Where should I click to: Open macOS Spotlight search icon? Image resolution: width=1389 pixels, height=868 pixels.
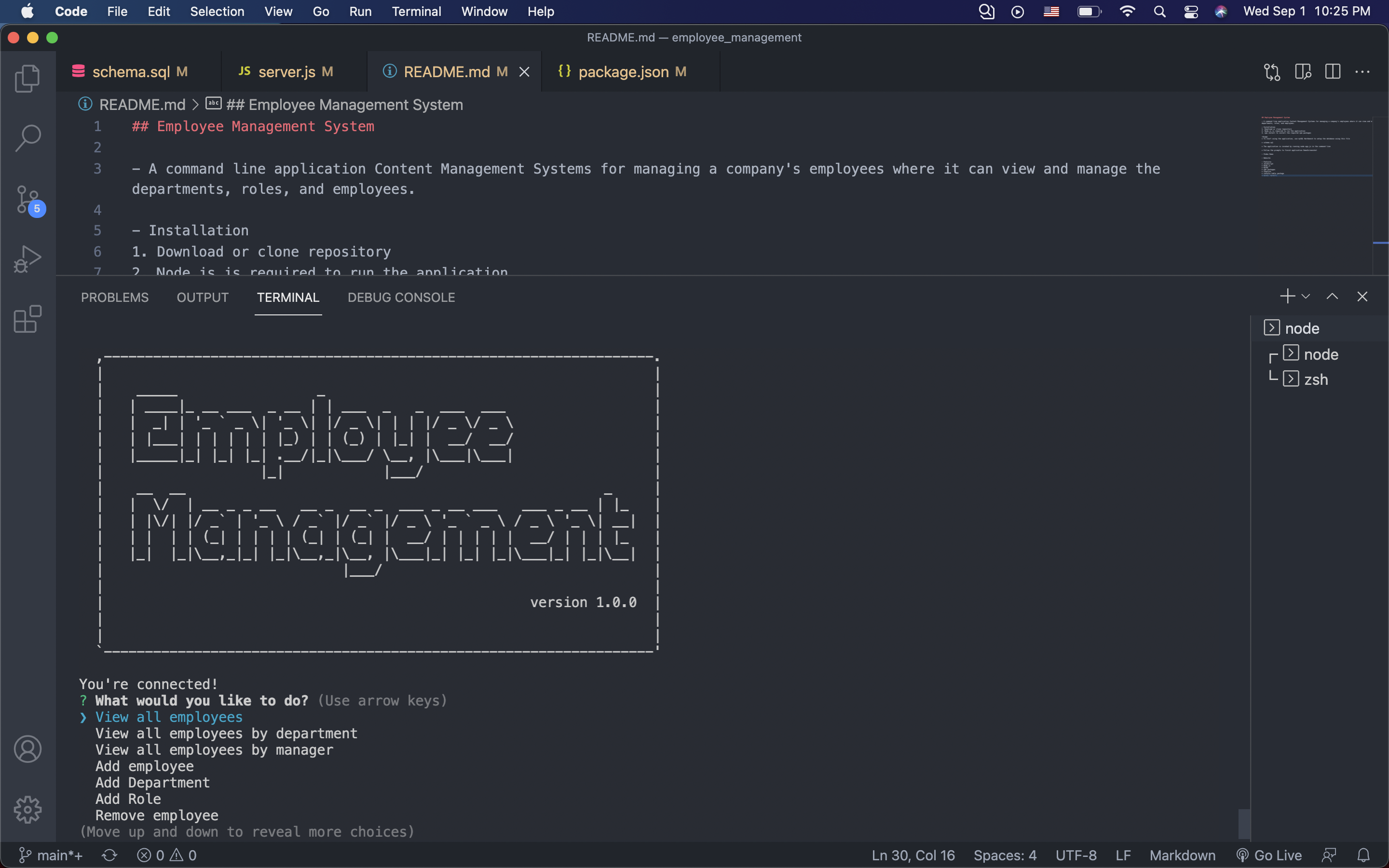pyautogui.click(x=1159, y=12)
